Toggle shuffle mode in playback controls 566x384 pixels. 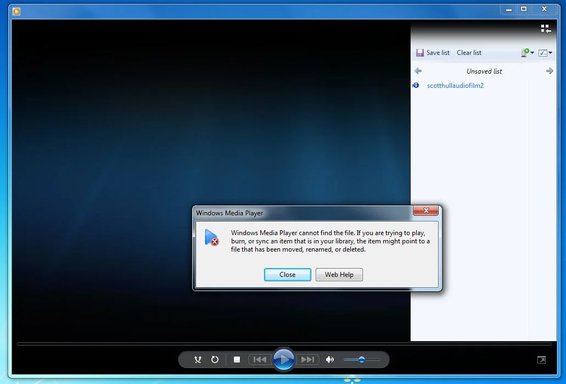click(x=197, y=360)
